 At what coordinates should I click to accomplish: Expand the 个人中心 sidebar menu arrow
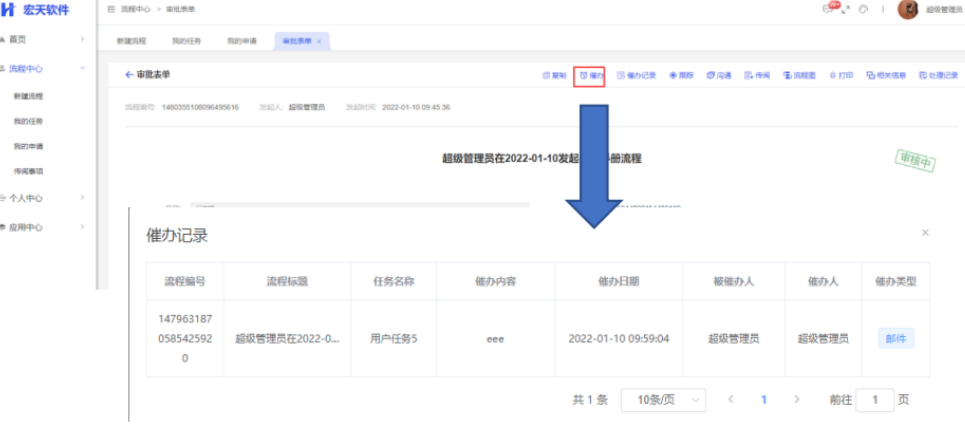coord(82,198)
